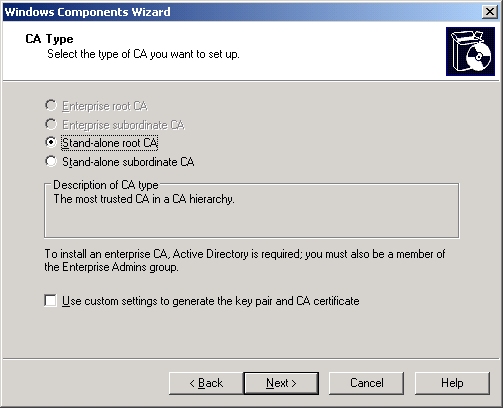Return to the previous page with Back

(x=206, y=383)
